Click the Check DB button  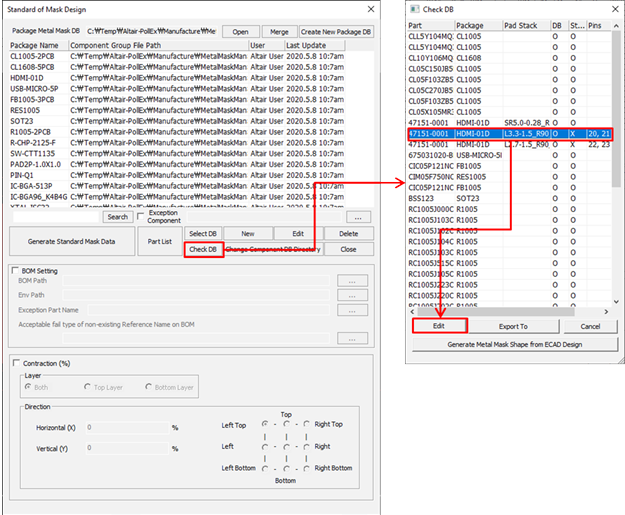click(203, 249)
